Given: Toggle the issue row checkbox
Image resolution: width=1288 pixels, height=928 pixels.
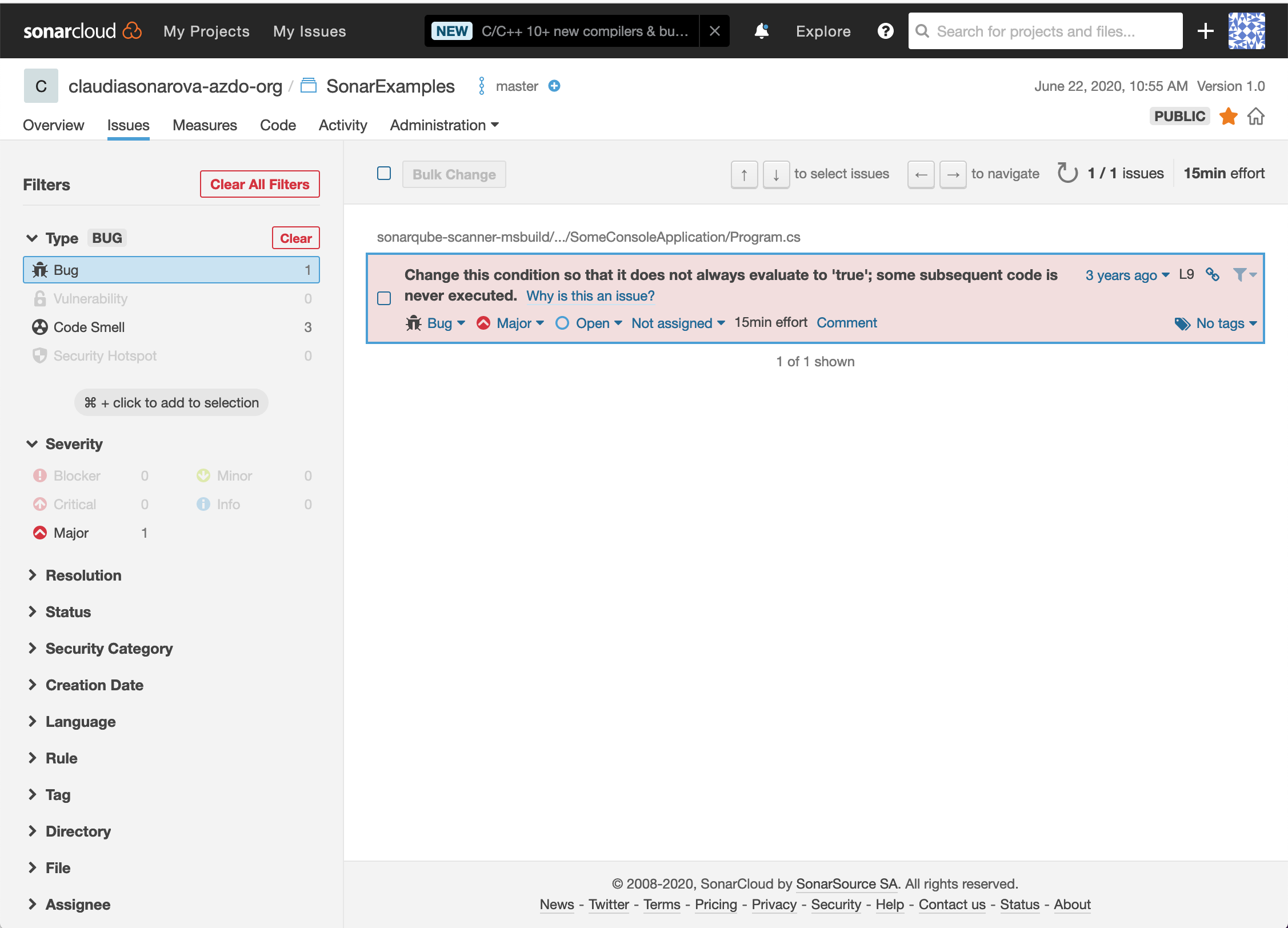Looking at the screenshot, I should pos(385,297).
